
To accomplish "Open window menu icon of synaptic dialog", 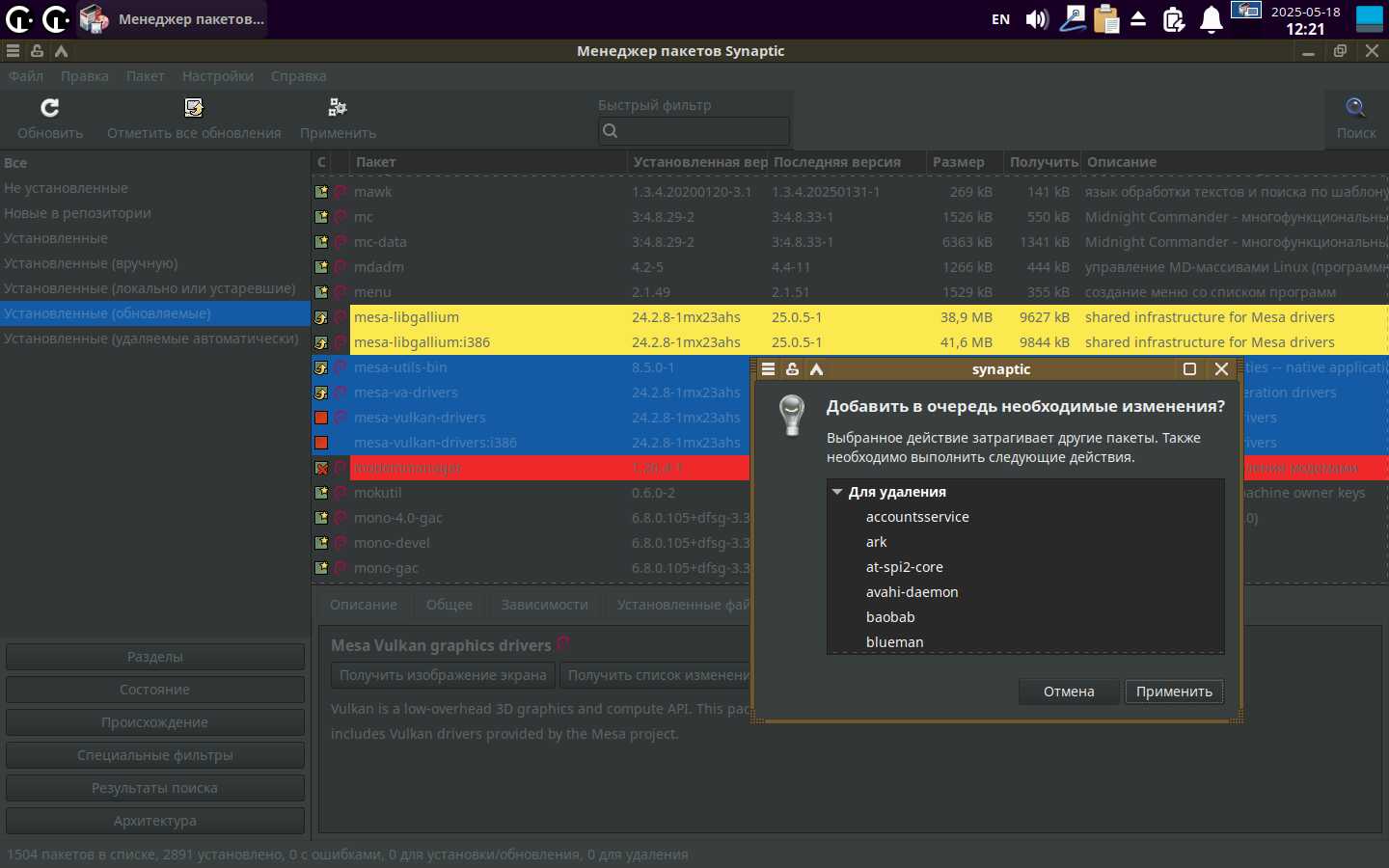I will point(768,369).
